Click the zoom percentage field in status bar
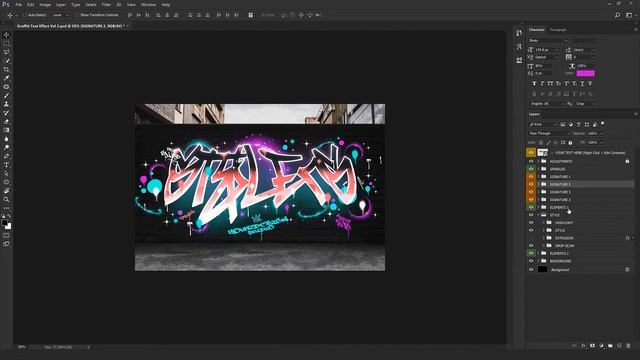This screenshot has height=360, width=640. 22,347
